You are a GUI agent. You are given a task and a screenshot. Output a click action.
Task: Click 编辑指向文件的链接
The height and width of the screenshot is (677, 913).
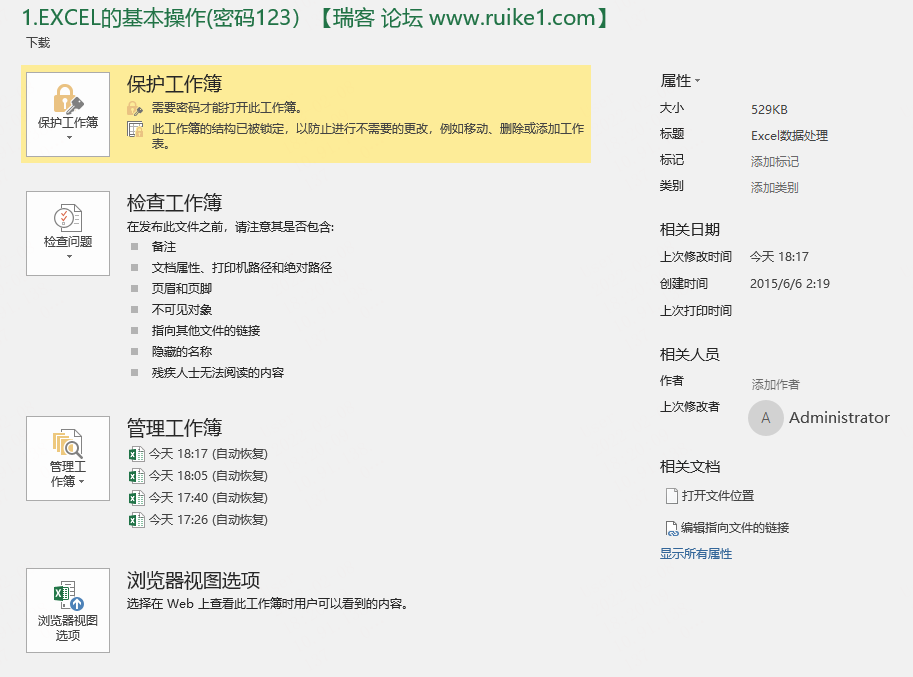pyautogui.click(x=735, y=528)
